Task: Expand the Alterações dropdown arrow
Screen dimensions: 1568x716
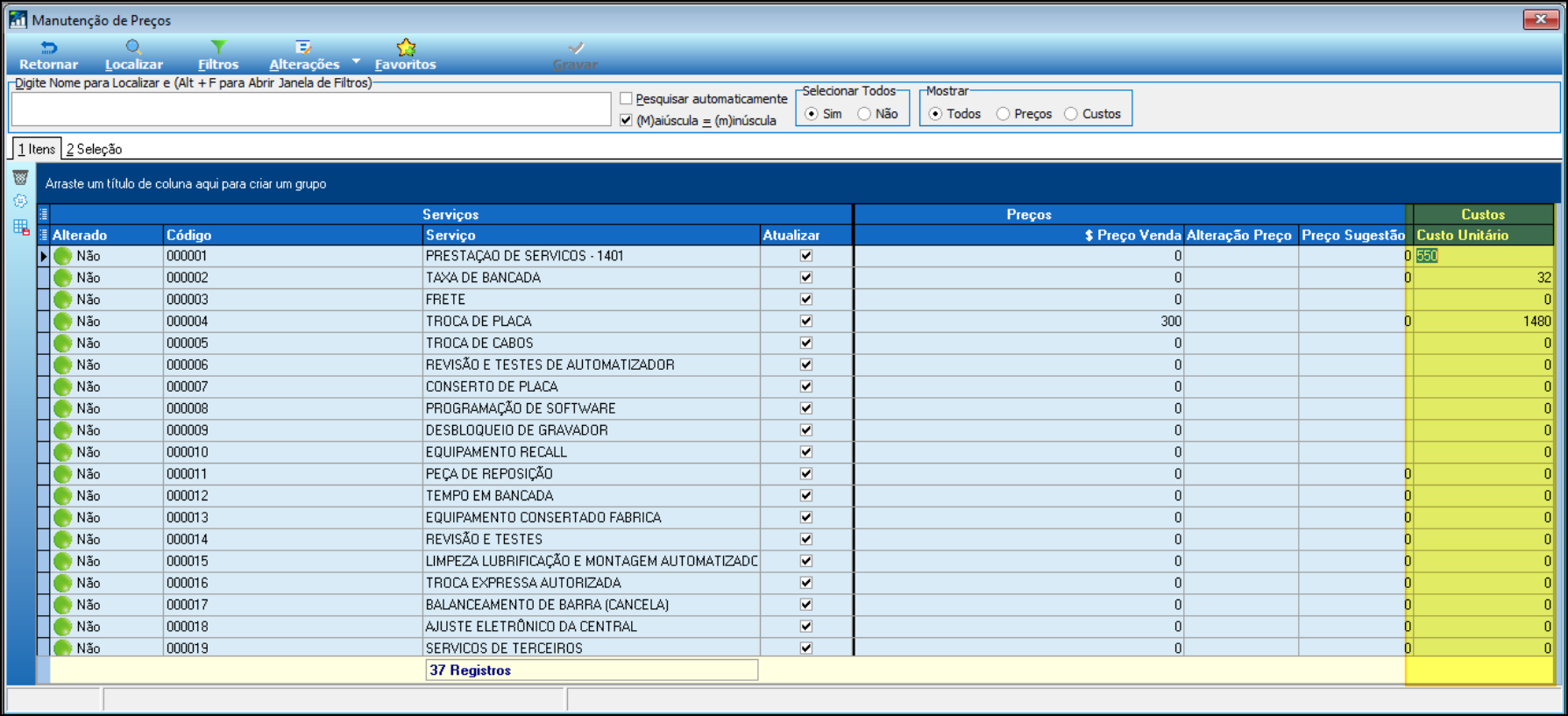Action: tap(356, 61)
